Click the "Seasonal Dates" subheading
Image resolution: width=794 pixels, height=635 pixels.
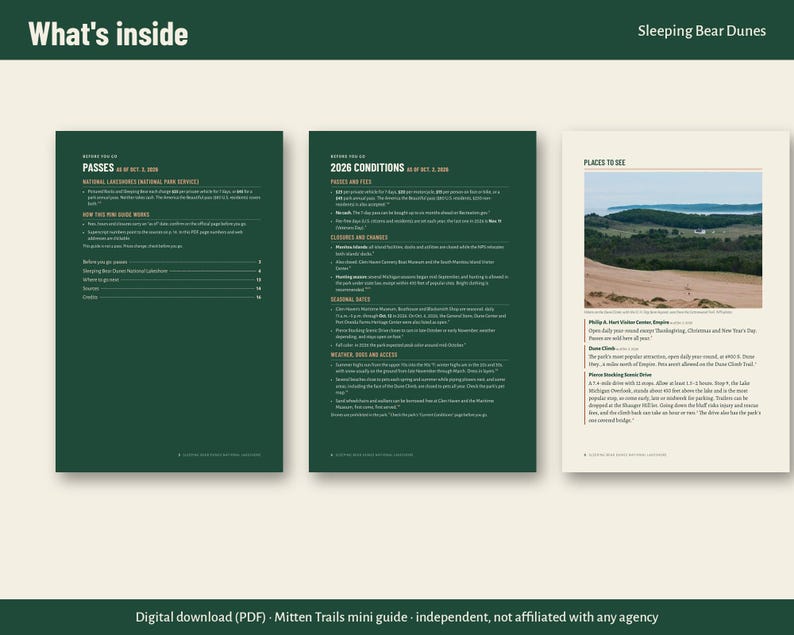pyautogui.click(x=350, y=300)
